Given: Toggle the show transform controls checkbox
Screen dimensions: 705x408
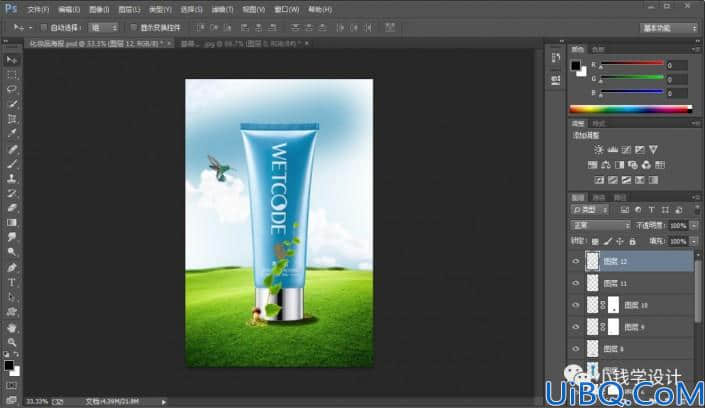Looking at the screenshot, I should (133, 27).
